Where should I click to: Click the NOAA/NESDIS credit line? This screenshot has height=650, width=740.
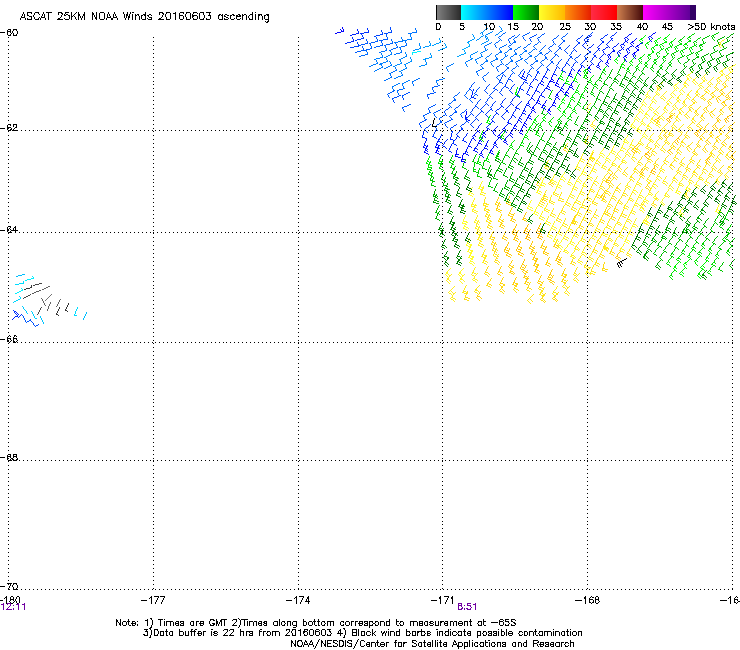point(432,644)
